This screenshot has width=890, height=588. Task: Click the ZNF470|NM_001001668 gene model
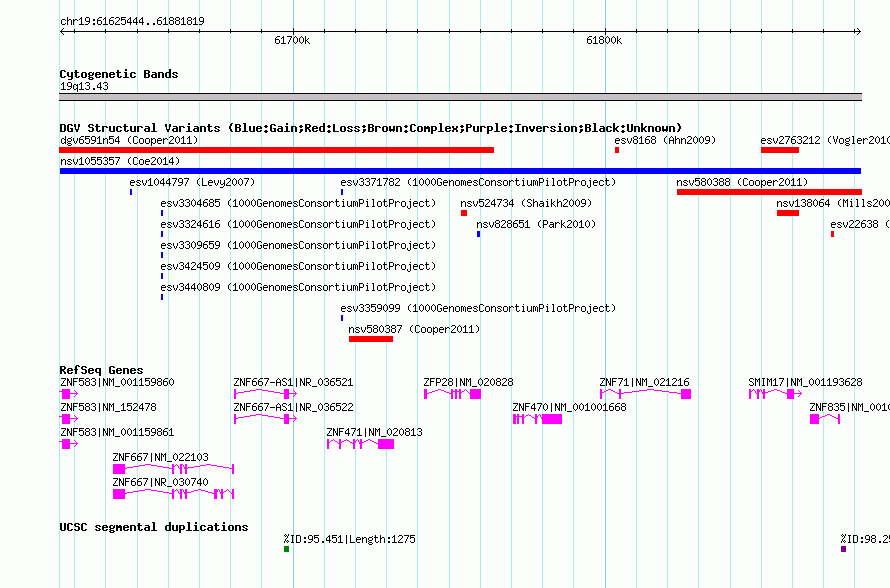537,419
